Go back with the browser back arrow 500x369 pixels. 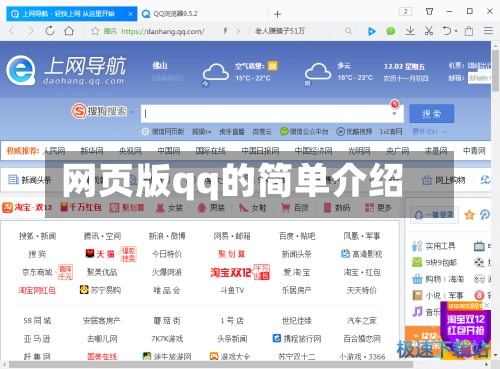pos(12,31)
